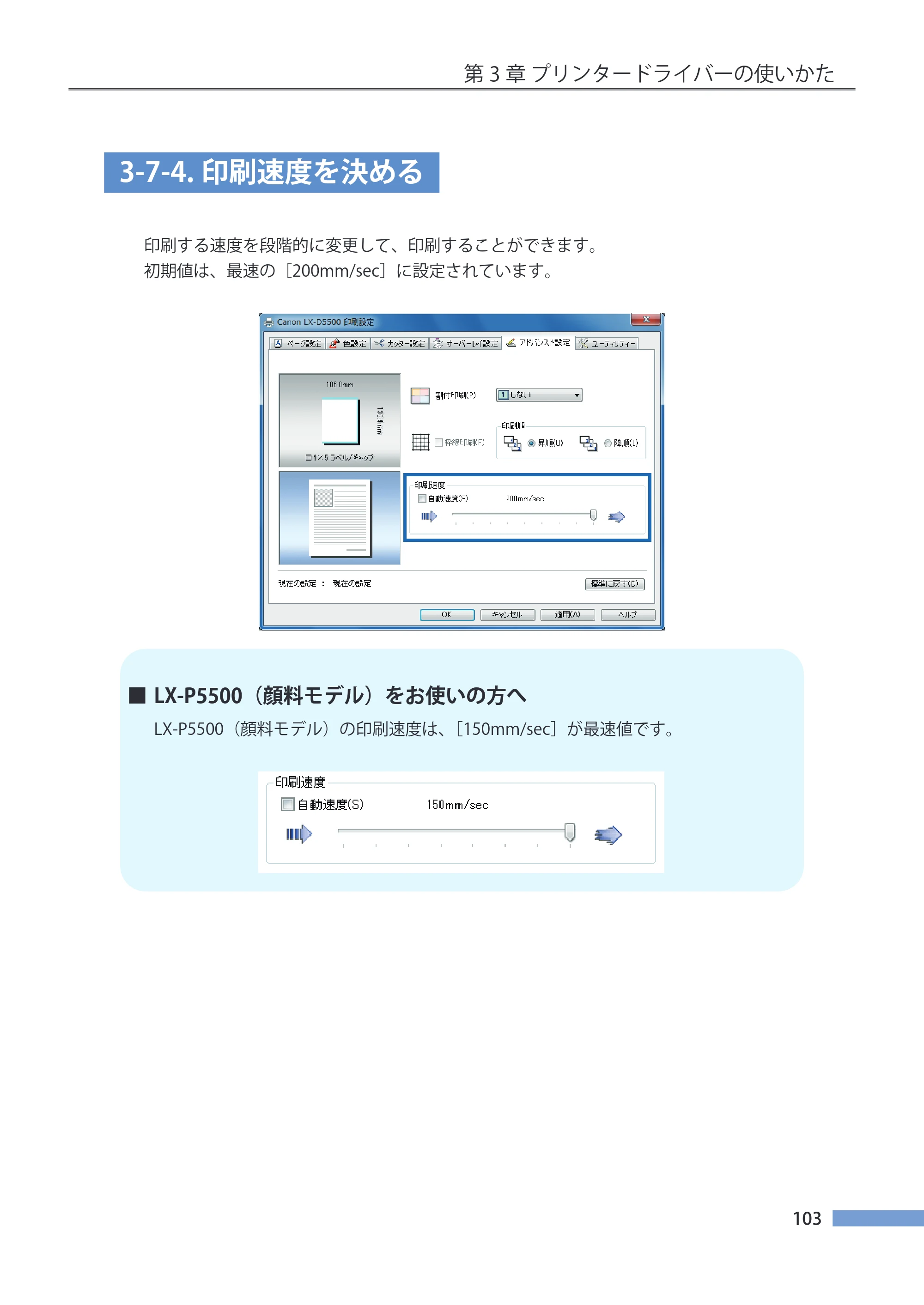Tick 自動速度(S) checkbox in the dialog
This screenshot has height=1305, width=924.
(422, 498)
